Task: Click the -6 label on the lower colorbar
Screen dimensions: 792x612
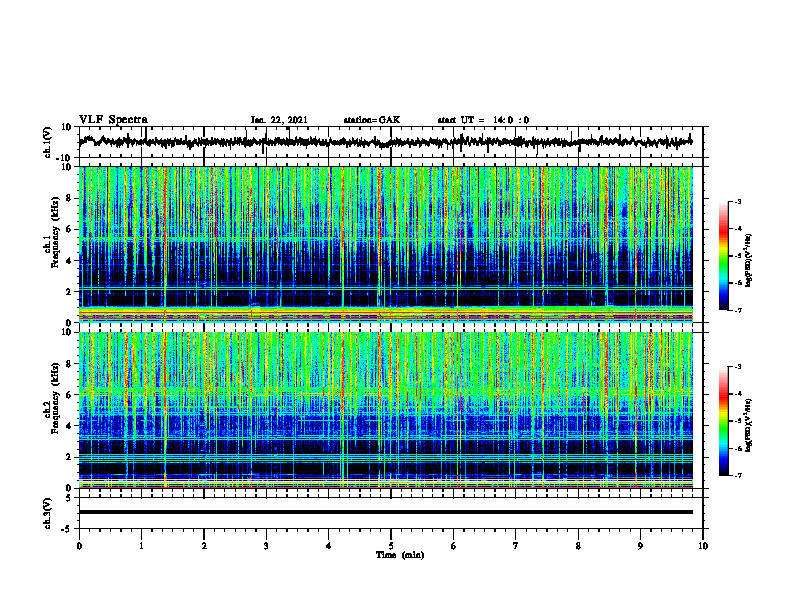Action: point(738,448)
